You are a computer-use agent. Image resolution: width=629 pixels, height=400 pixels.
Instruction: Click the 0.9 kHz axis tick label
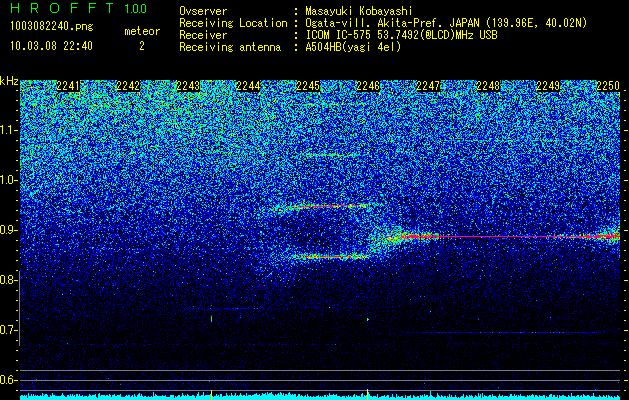pyautogui.click(x=9, y=230)
